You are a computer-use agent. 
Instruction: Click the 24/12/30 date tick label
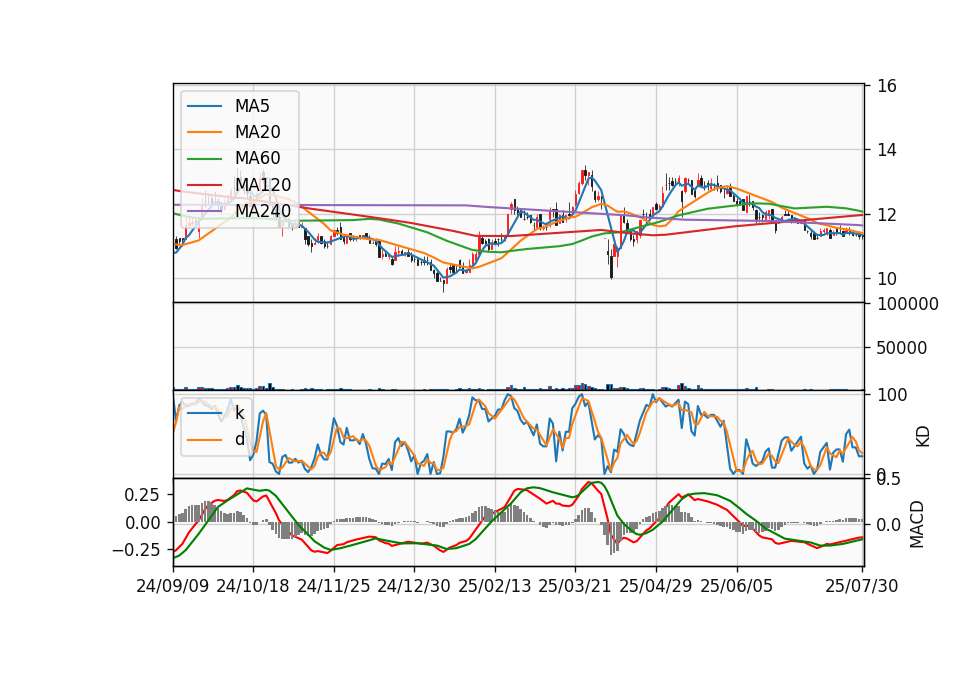click(x=414, y=586)
